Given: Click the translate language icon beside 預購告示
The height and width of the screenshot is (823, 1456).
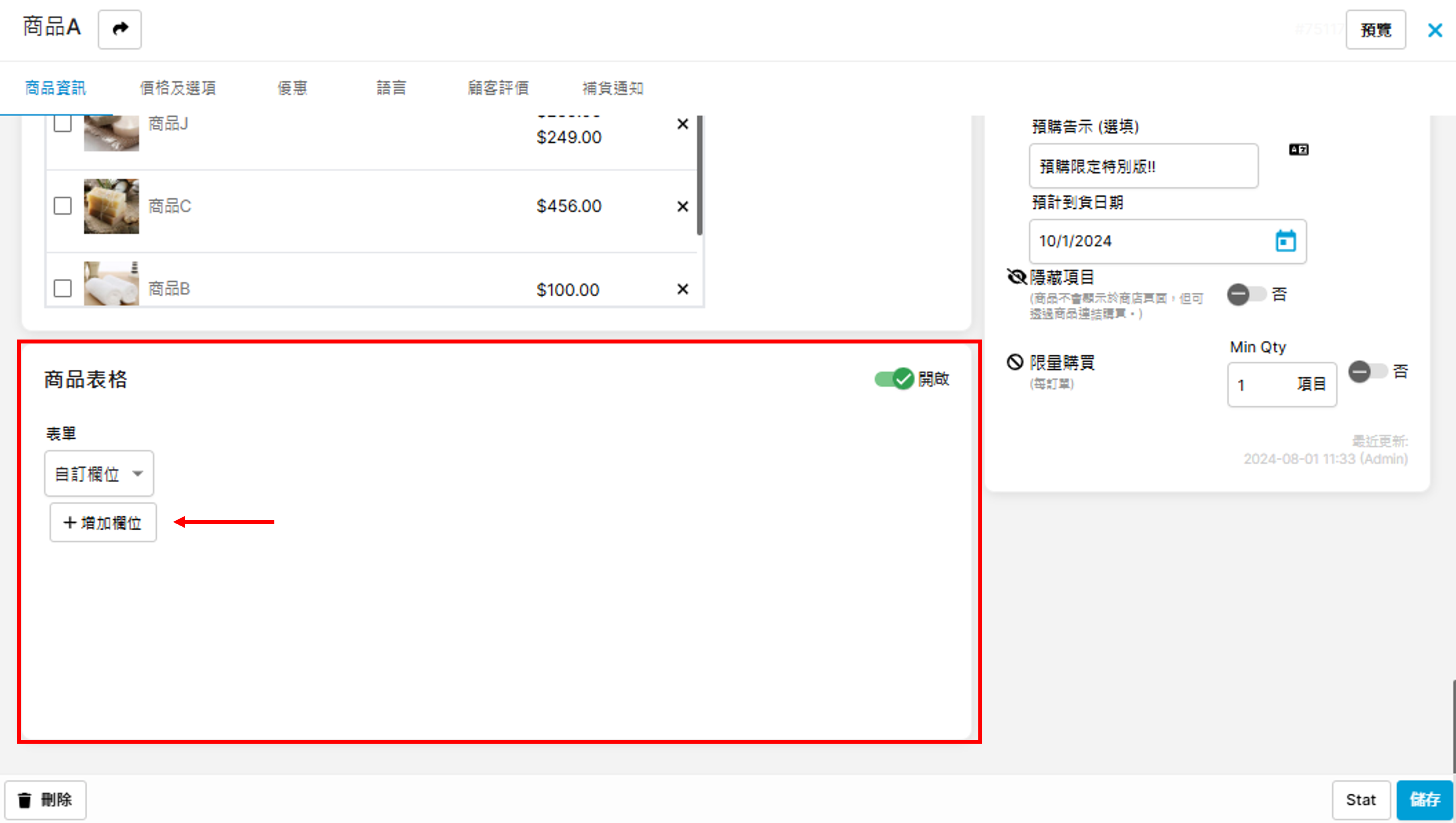Looking at the screenshot, I should 1298,150.
